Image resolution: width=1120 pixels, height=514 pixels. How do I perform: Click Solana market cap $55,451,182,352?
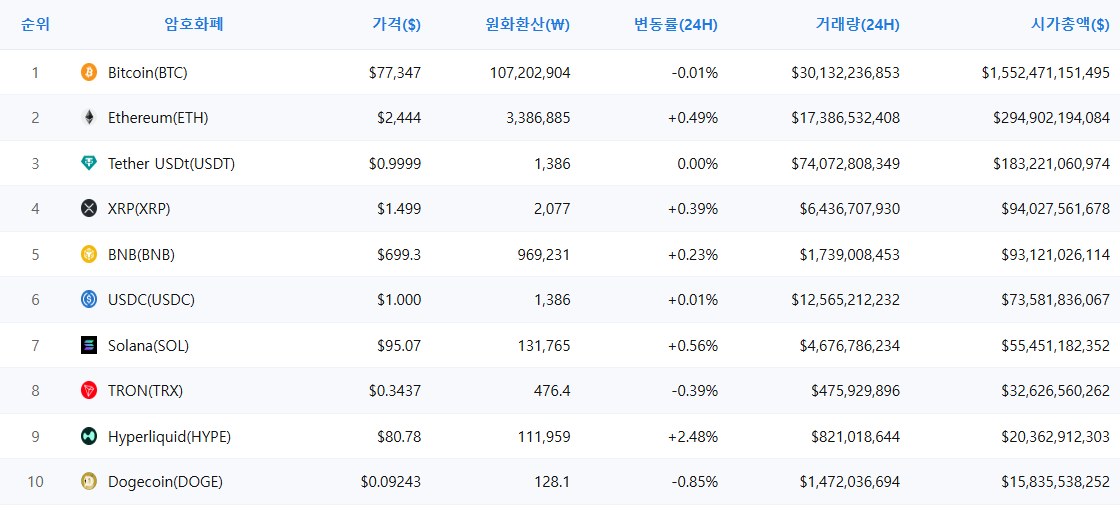(1056, 346)
